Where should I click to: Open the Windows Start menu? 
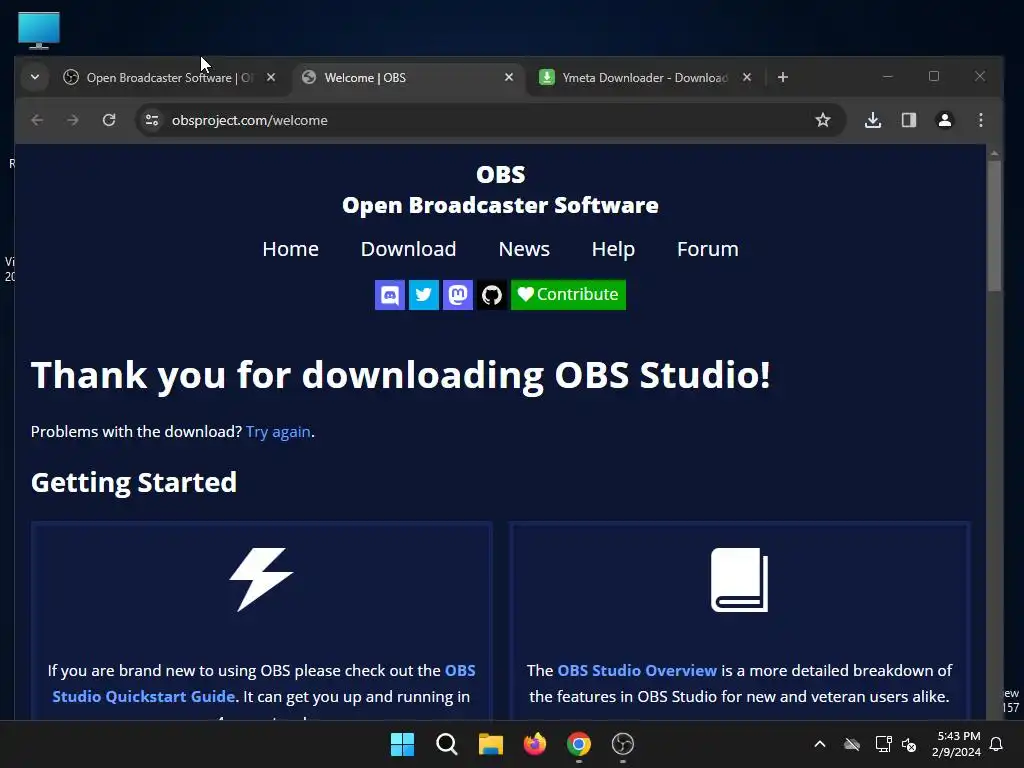tap(402, 744)
